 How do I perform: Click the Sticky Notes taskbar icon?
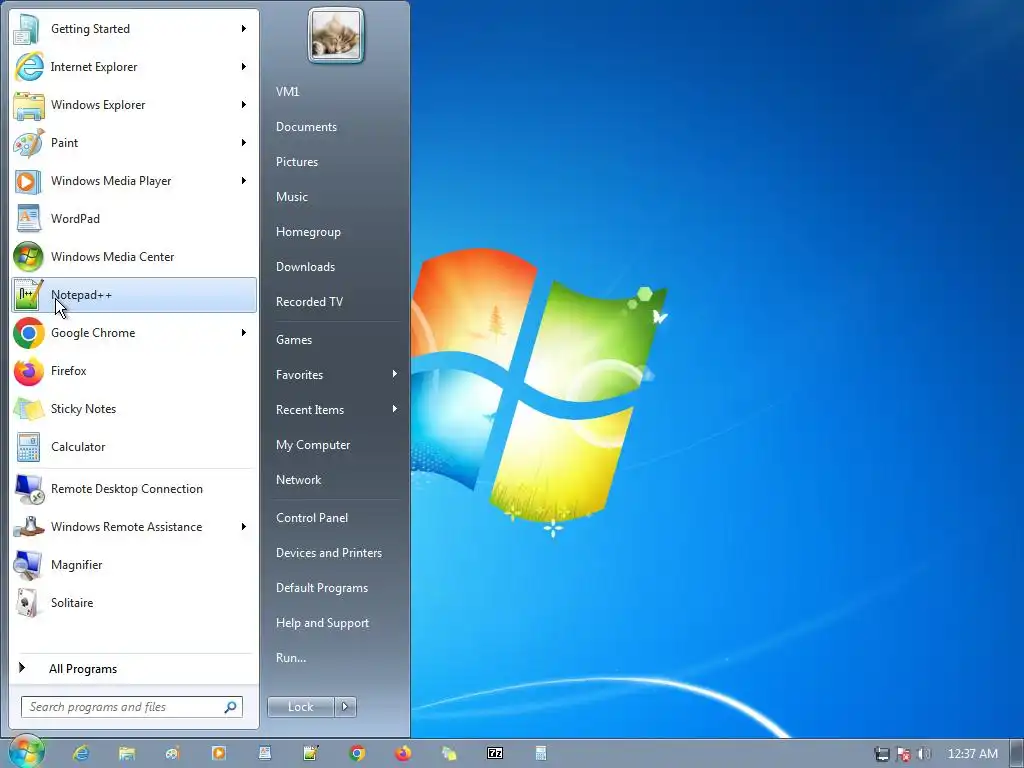click(449, 754)
